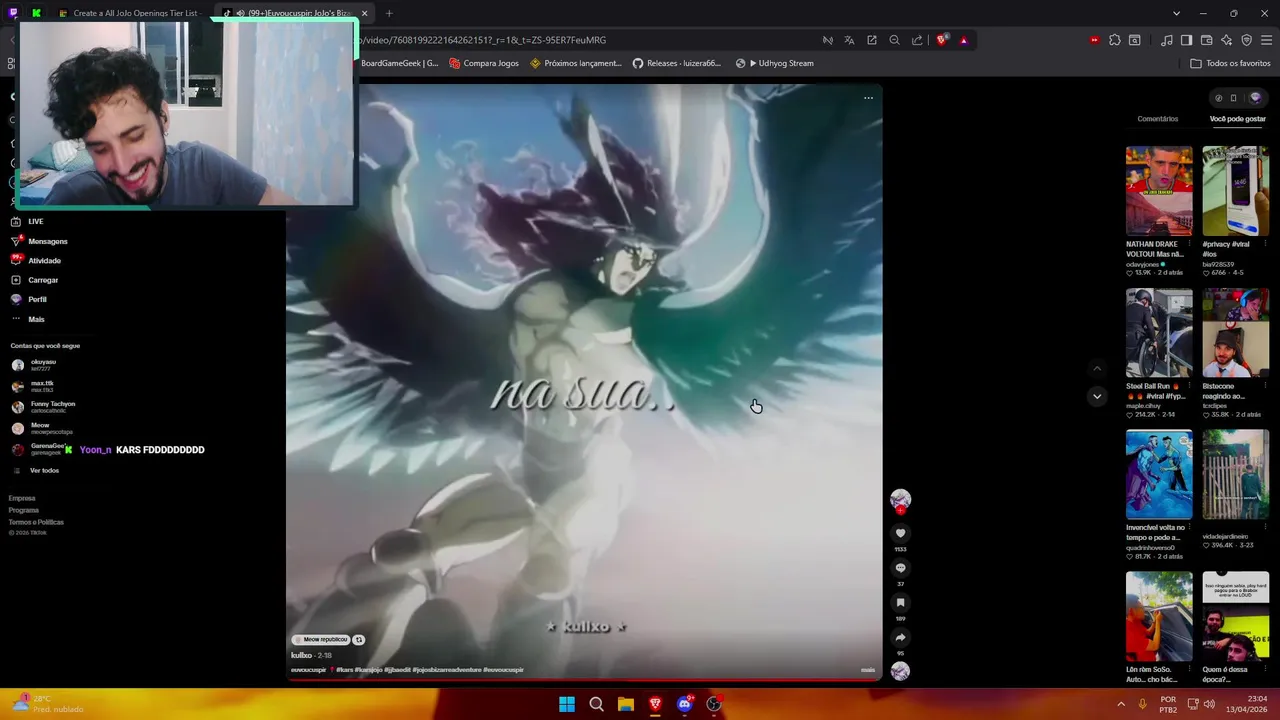The width and height of the screenshot is (1280, 720).
Task: Open the Leo AI sparkle icon
Action: pyautogui.click(x=1226, y=40)
